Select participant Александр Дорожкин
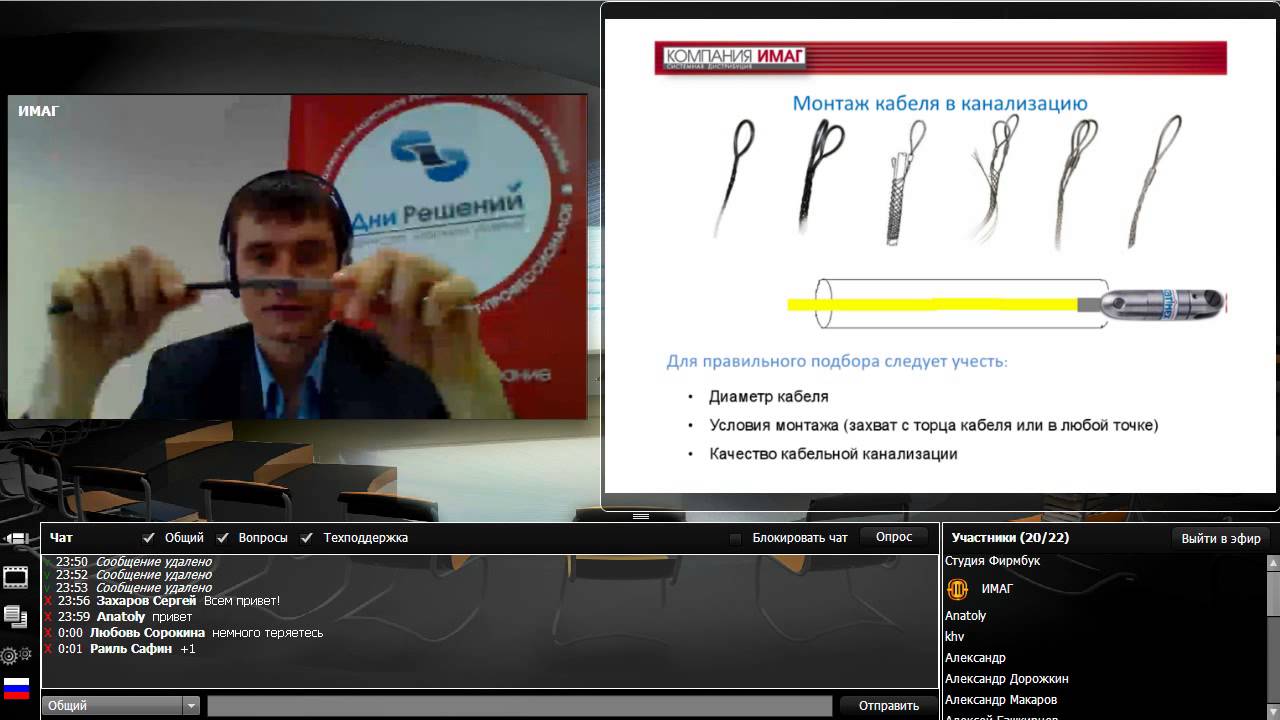Screen dimensions: 1280x720 pyautogui.click(x=1007, y=679)
